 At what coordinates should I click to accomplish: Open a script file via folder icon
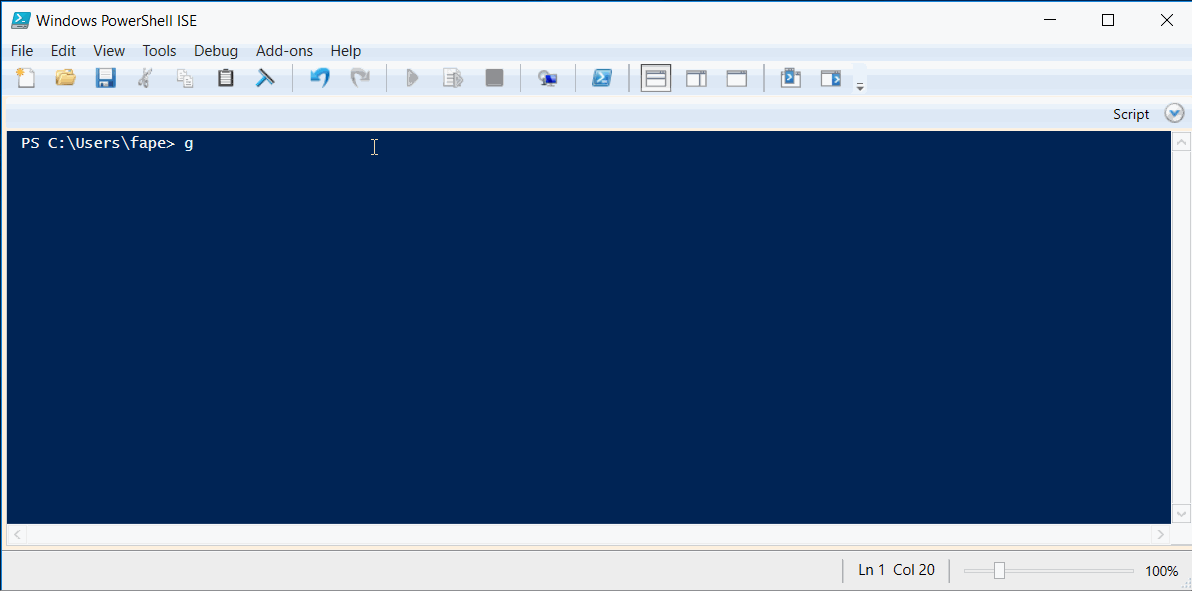coord(65,78)
